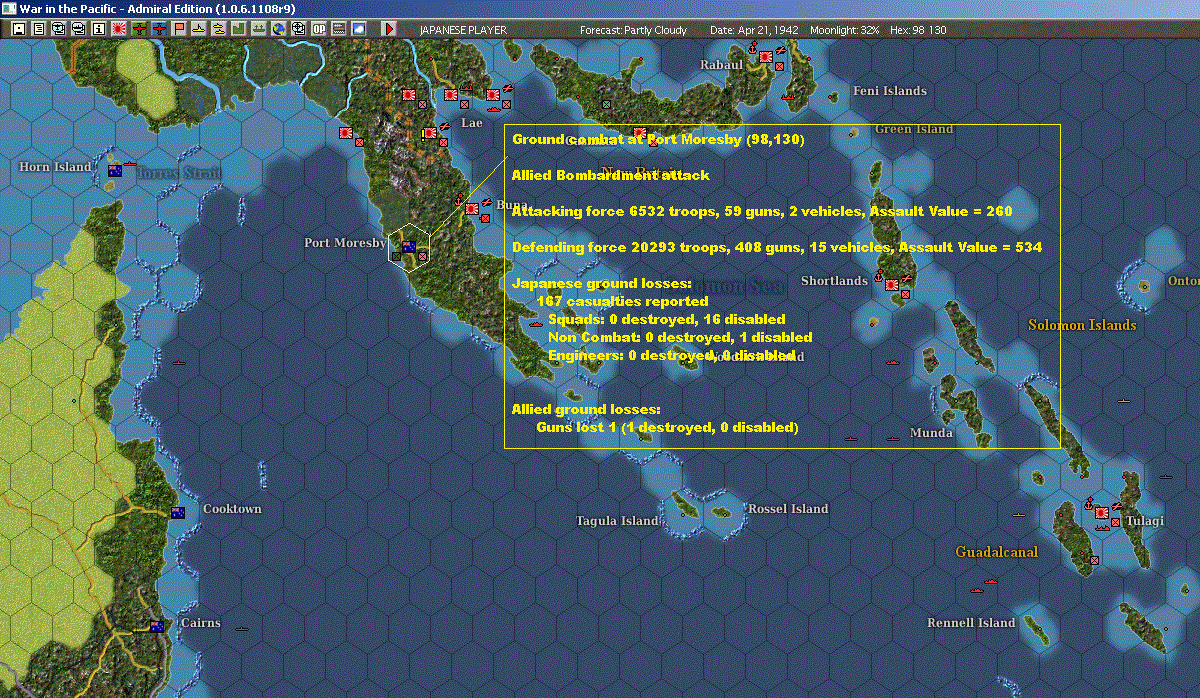Select the Australian flag at Port Moresby
The height and width of the screenshot is (698, 1200).
408,246
